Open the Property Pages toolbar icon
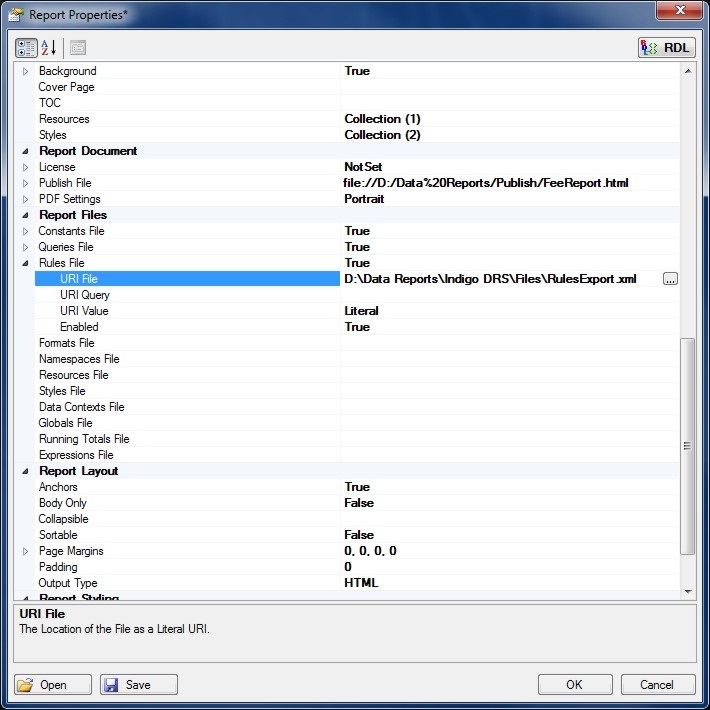This screenshot has width=710, height=710. tap(77, 47)
